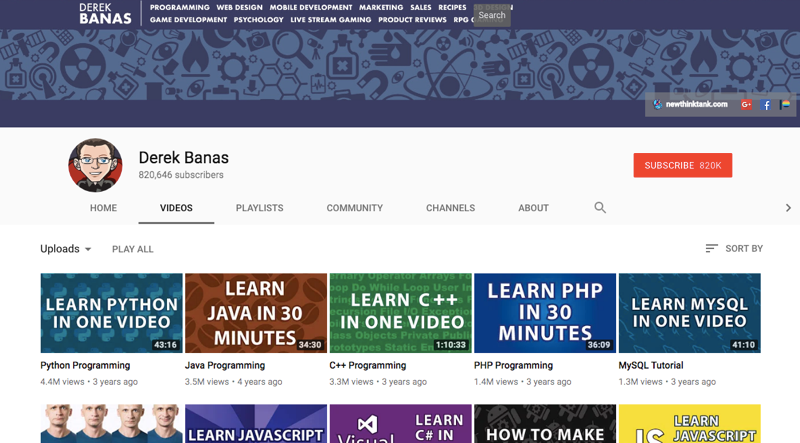Click the Search tooltip in banner
Screen dimensions: 800x443
(x=492, y=15)
